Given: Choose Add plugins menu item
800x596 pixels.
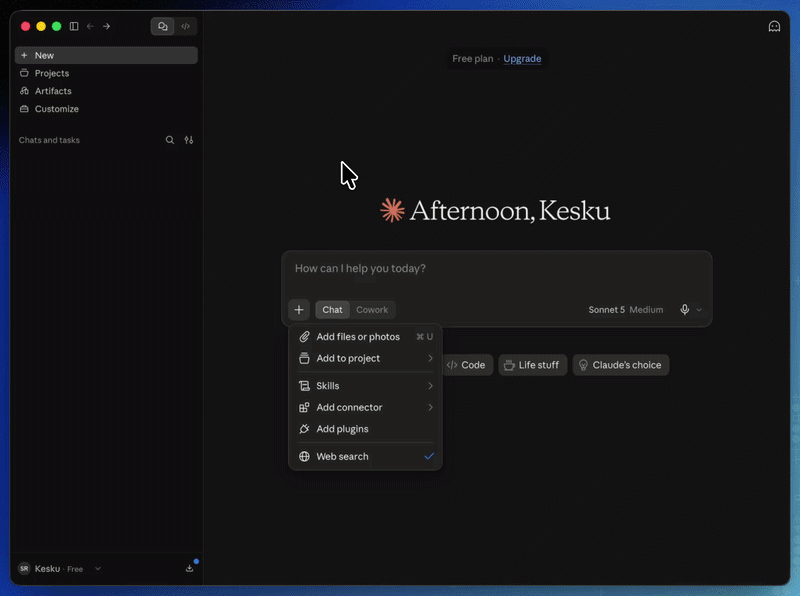Looking at the screenshot, I should (x=365, y=429).
